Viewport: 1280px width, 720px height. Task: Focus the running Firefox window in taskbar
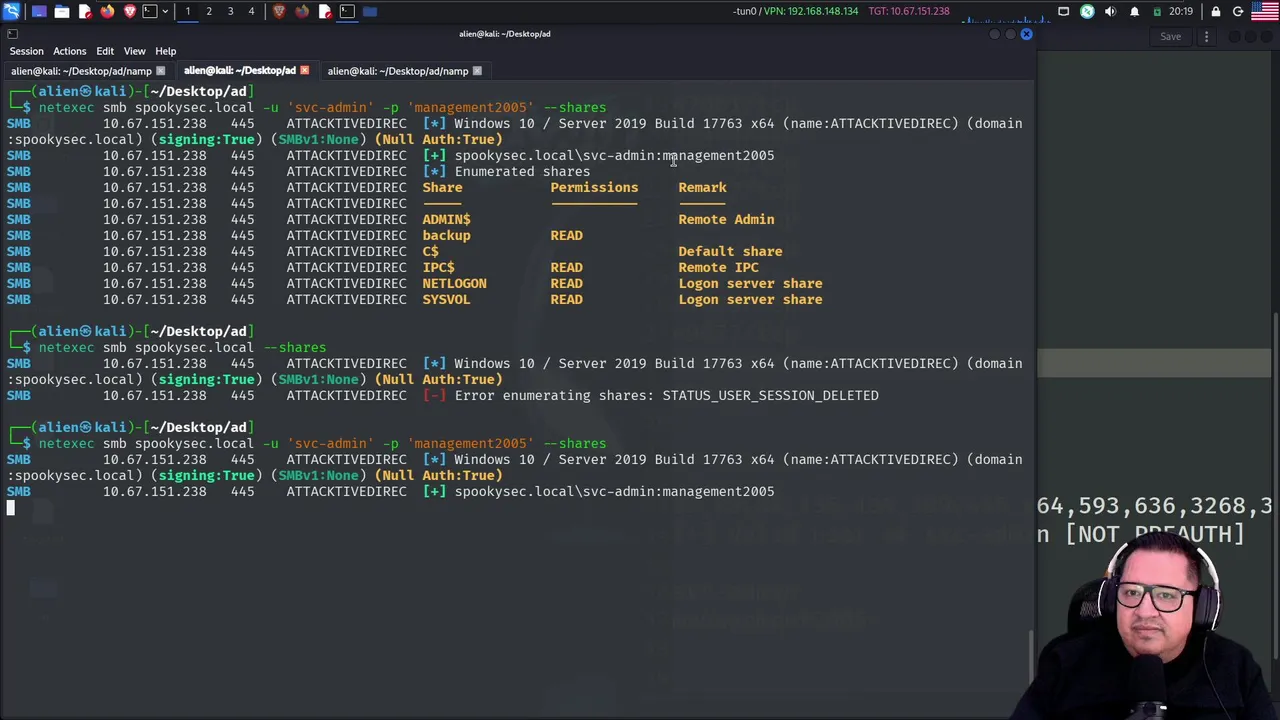[302, 11]
